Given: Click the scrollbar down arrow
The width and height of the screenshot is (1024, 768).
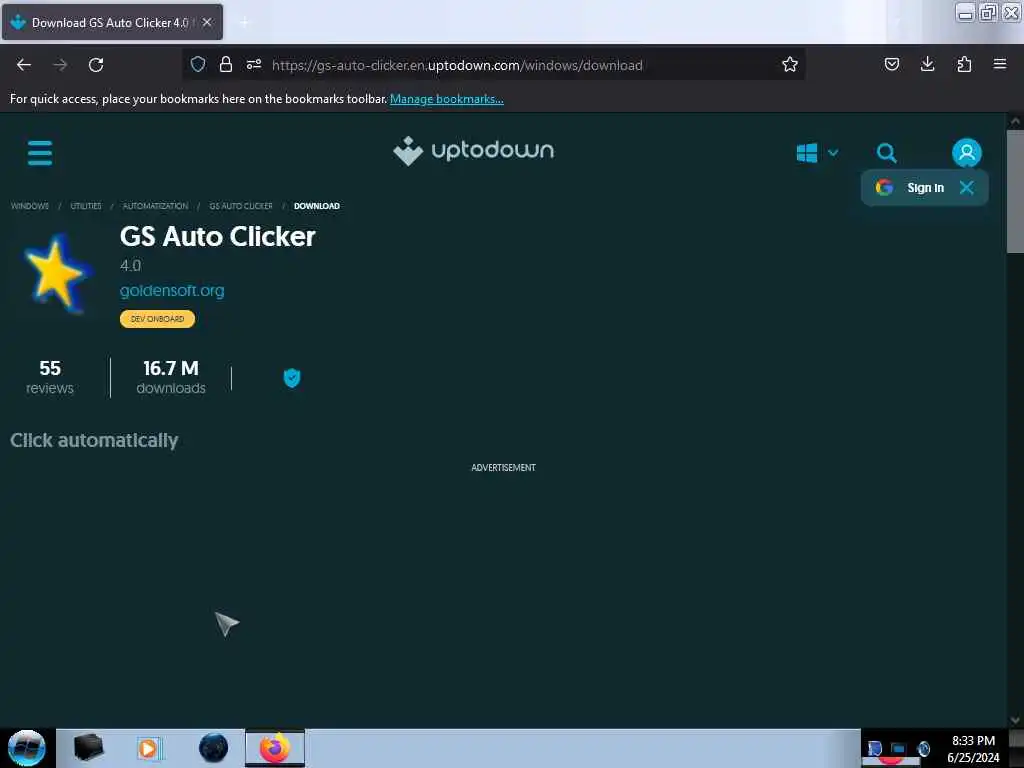Looking at the screenshot, I should (1015, 720).
